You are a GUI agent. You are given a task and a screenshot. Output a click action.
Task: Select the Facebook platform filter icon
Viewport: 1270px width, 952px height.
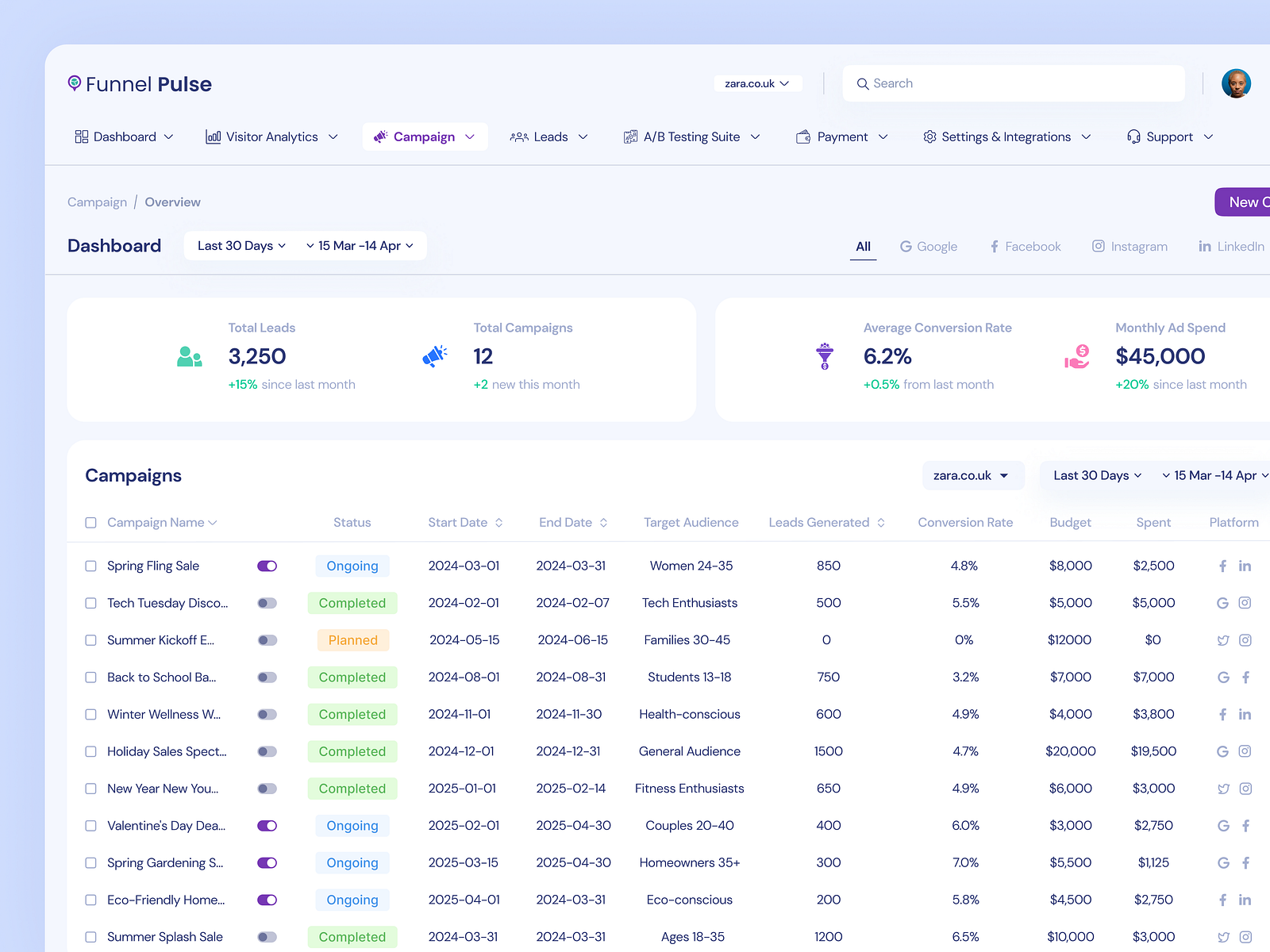[994, 246]
